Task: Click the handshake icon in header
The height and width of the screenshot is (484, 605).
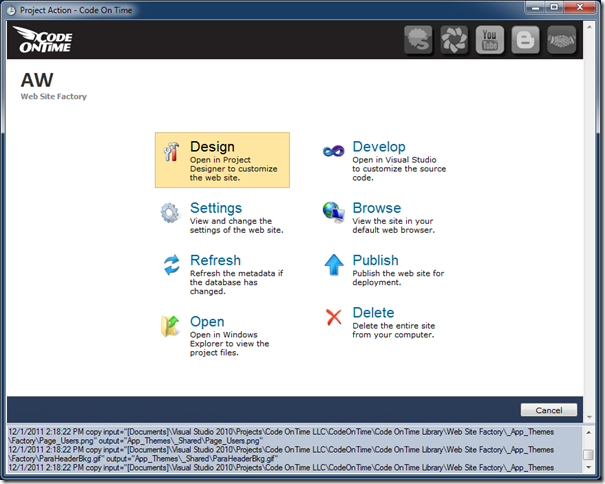Action: [561, 40]
